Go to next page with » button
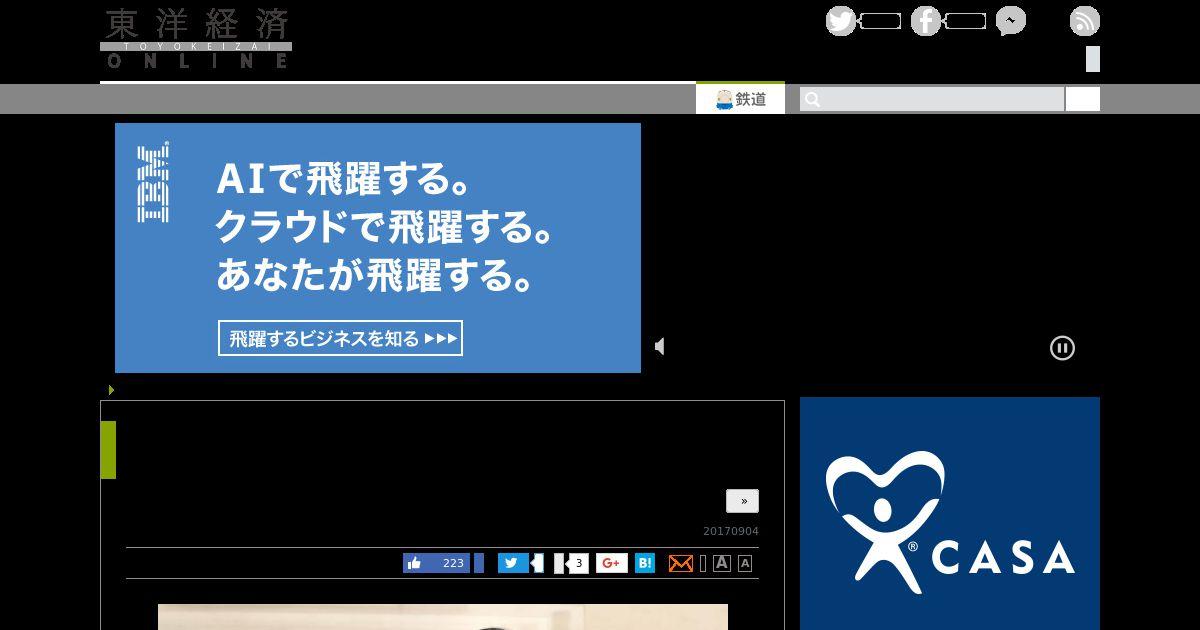The image size is (1200, 630). pos(742,501)
